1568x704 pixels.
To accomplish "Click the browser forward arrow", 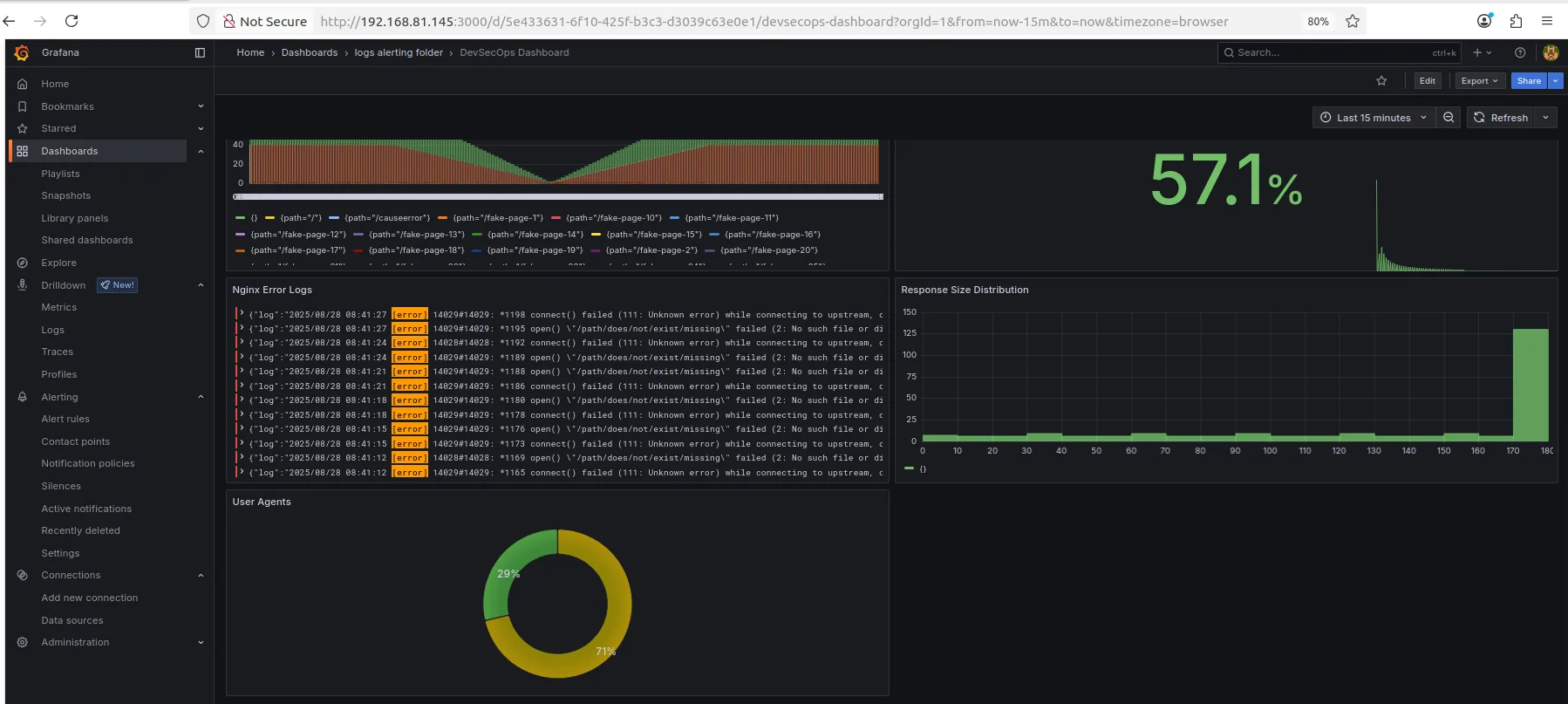I will 40,21.
